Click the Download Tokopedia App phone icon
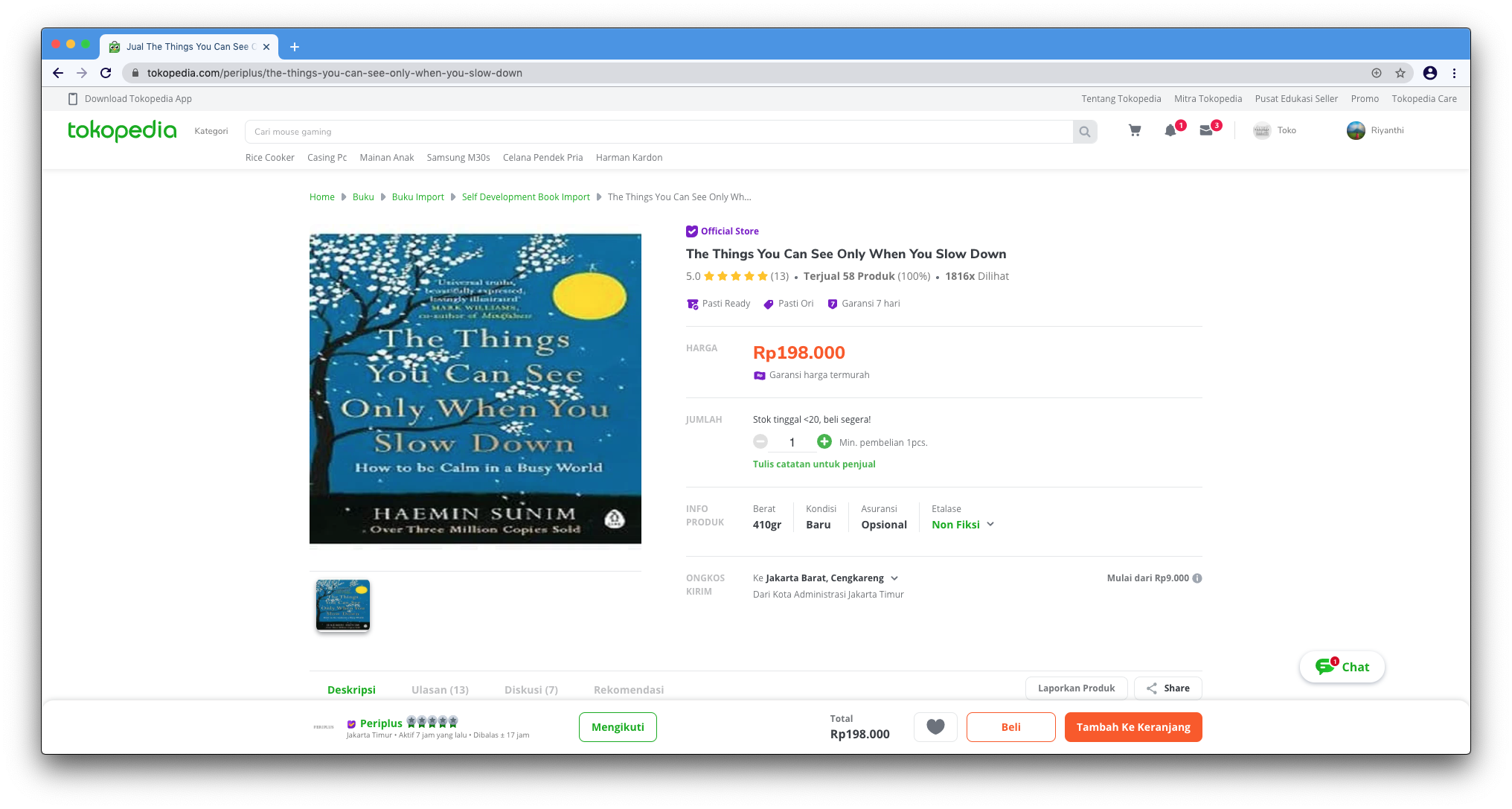Viewport: 1512px width, 809px height. (73, 98)
